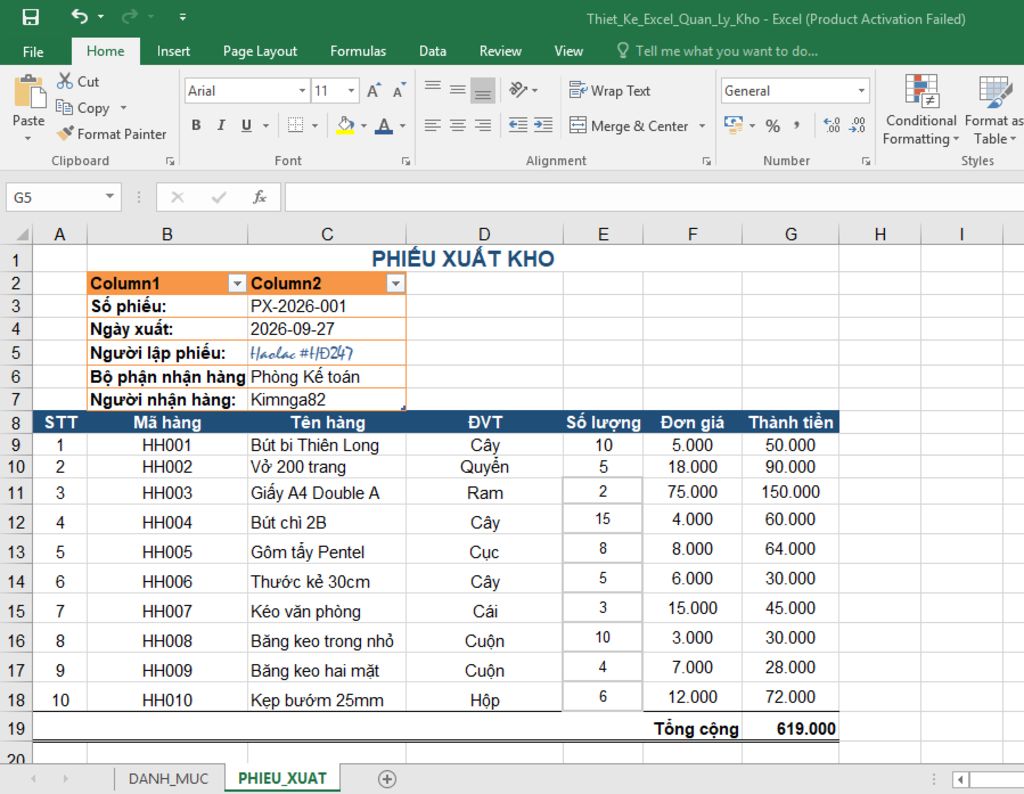Switch to the DANH_MUC sheet tab
This screenshot has width=1024, height=794.
tap(168, 778)
